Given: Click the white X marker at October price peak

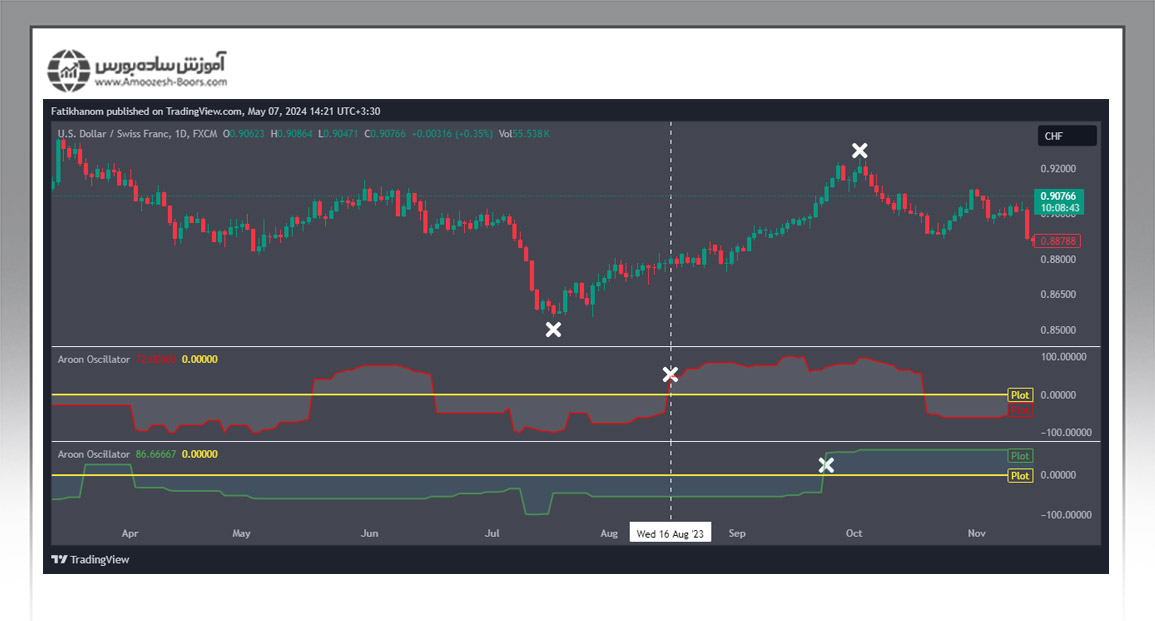Looking at the screenshot, I should click(859, 151).
